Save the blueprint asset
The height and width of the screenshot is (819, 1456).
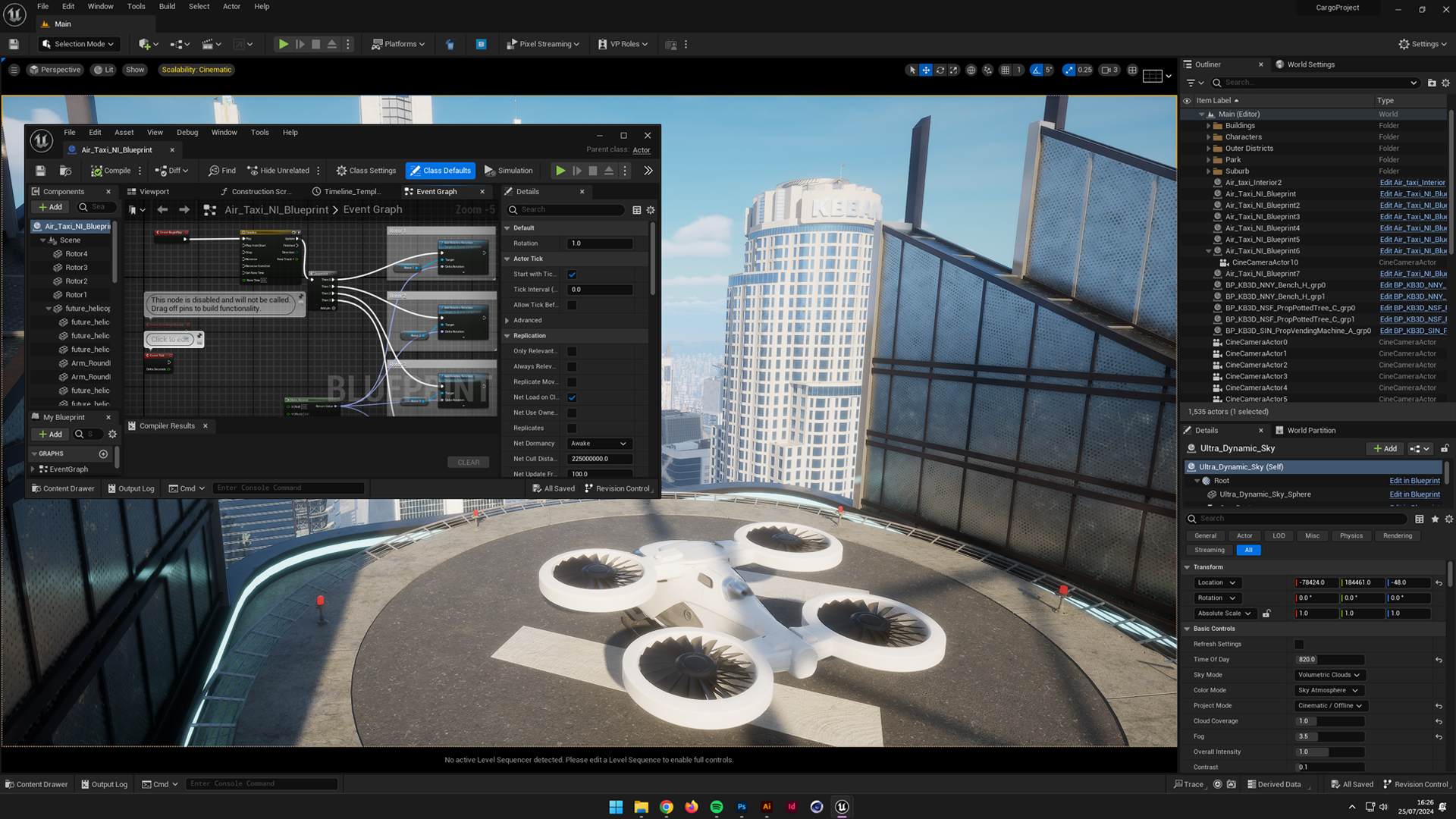coord(41,171)
